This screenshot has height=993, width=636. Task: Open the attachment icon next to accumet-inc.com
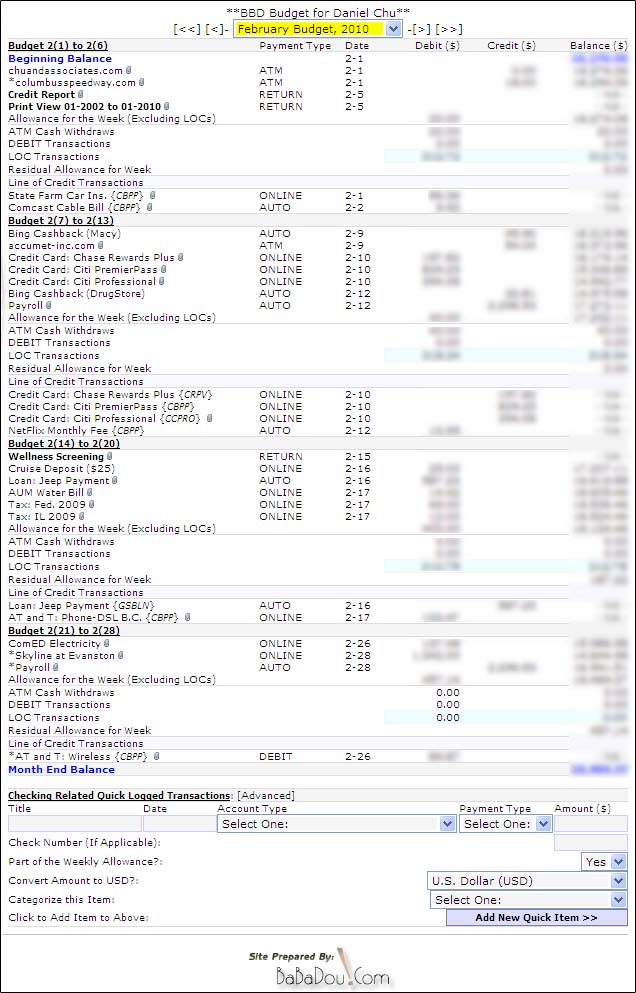[x=100, y=246]
